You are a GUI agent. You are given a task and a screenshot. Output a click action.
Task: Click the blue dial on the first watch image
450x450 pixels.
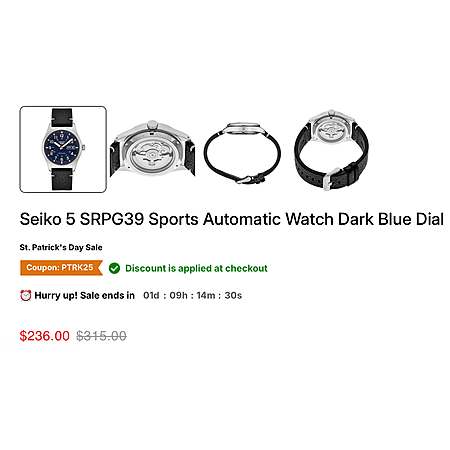tap(62, 147)
